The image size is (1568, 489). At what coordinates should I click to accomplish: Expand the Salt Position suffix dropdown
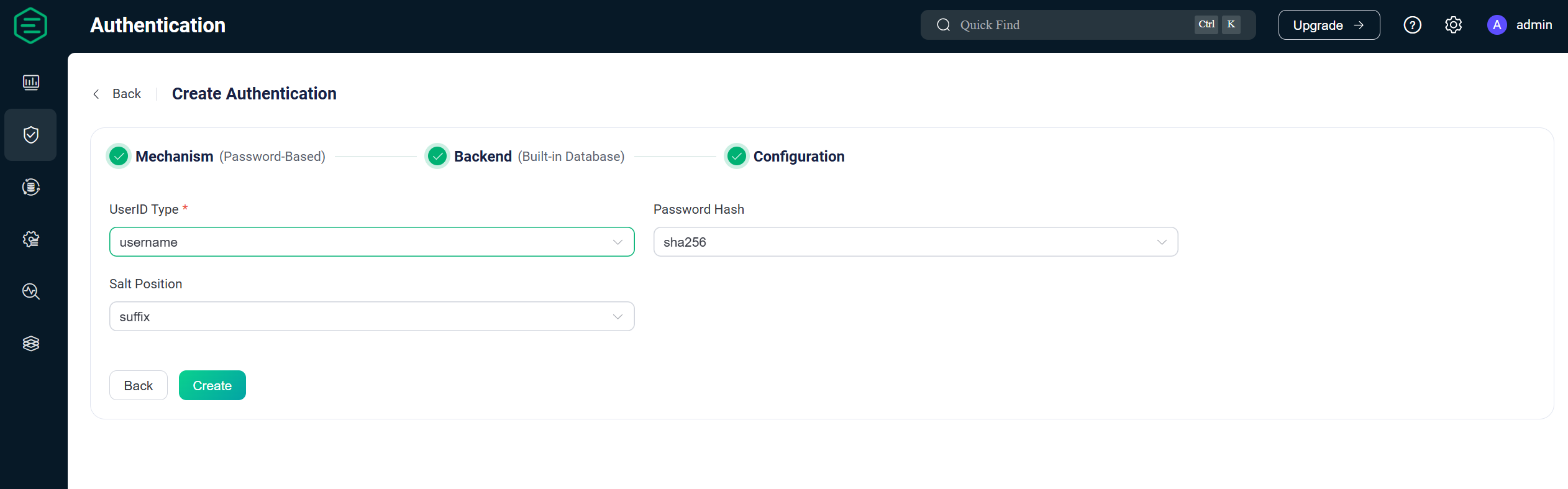click(x=371, y=316)
